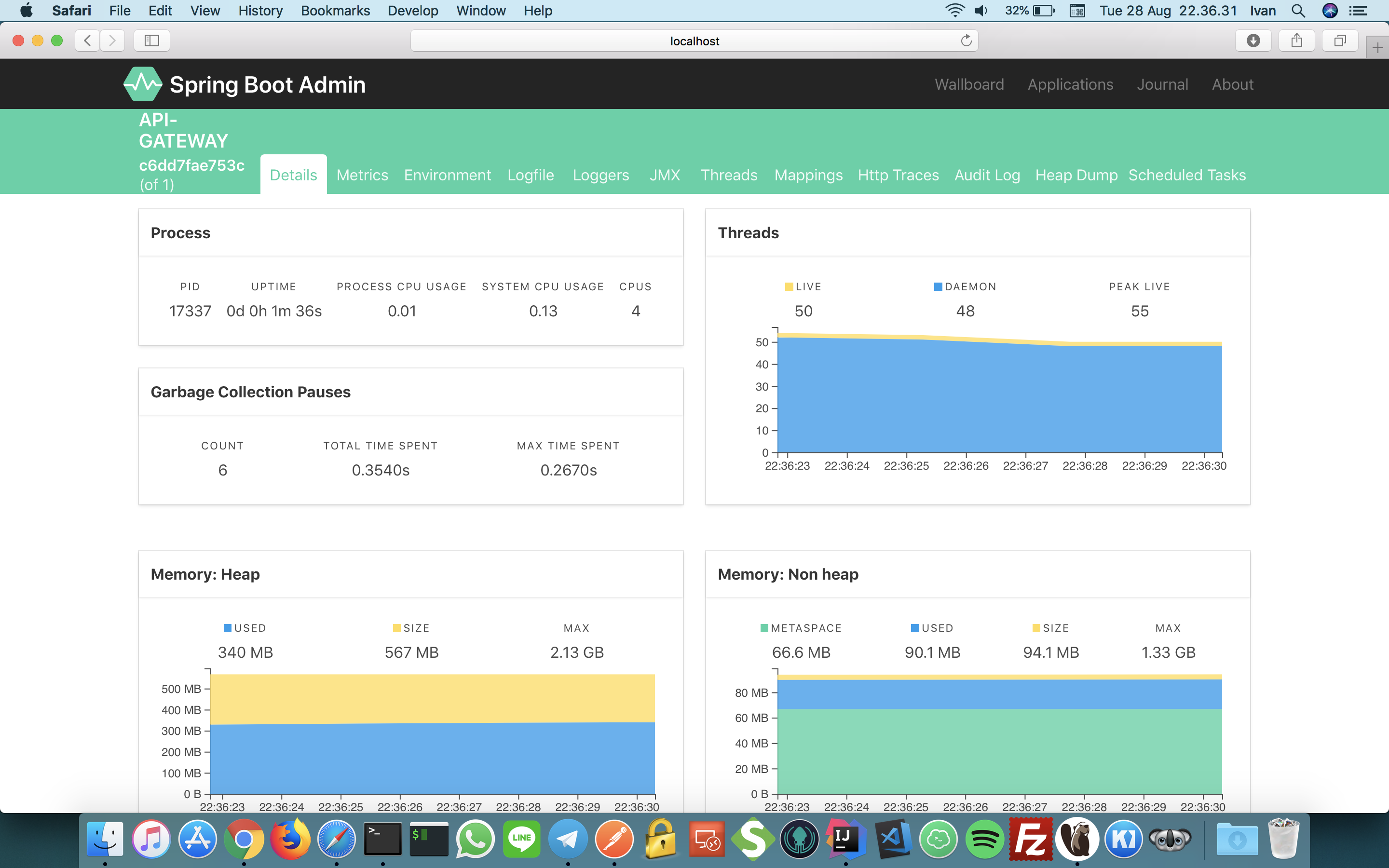Open the Http Traces tab
Screen dimensions: 1389x868
tap(898, 175)
